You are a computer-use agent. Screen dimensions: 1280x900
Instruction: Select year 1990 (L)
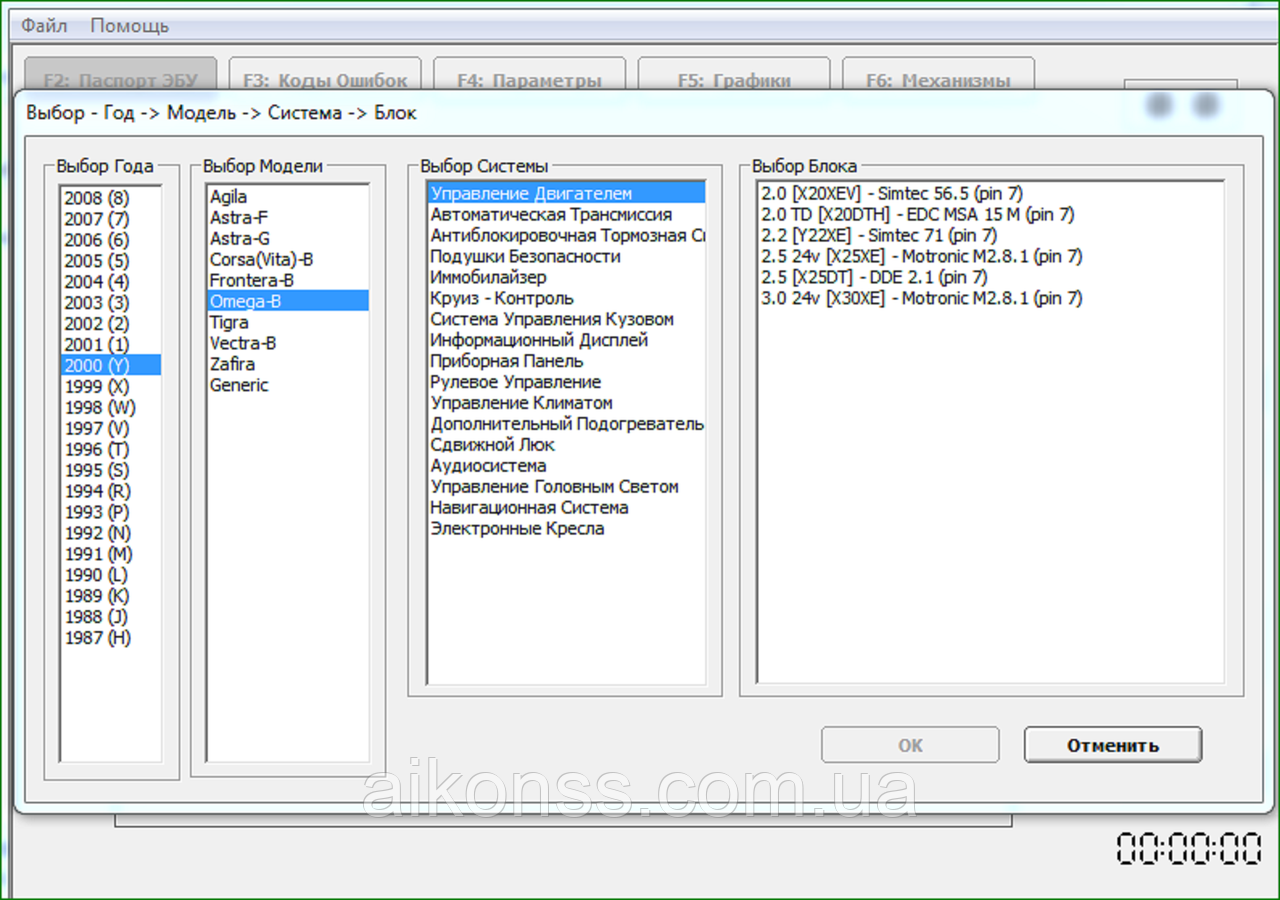(x=110, y=575)
